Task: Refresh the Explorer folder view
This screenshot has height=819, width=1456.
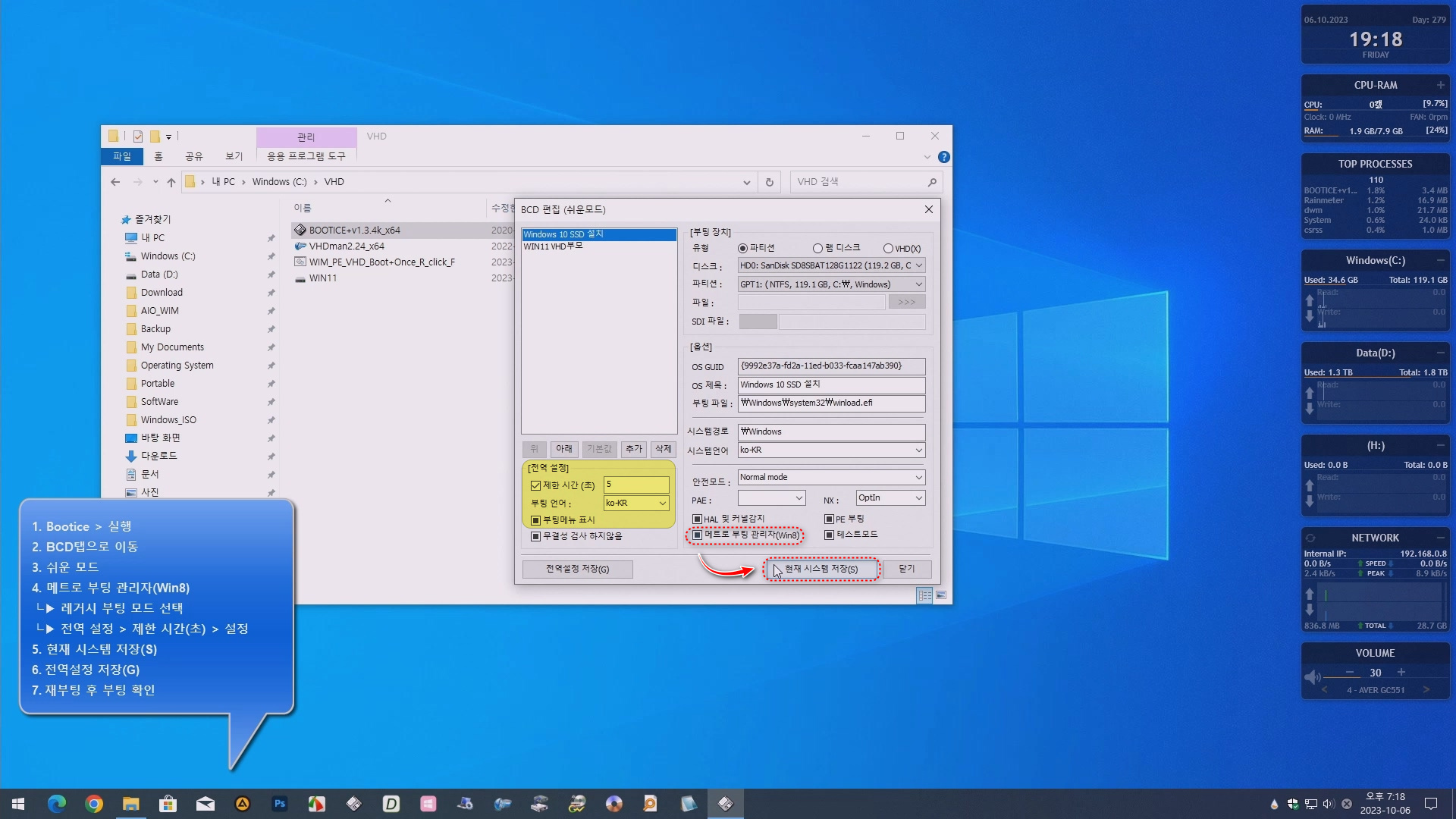Action: point(770,182)
